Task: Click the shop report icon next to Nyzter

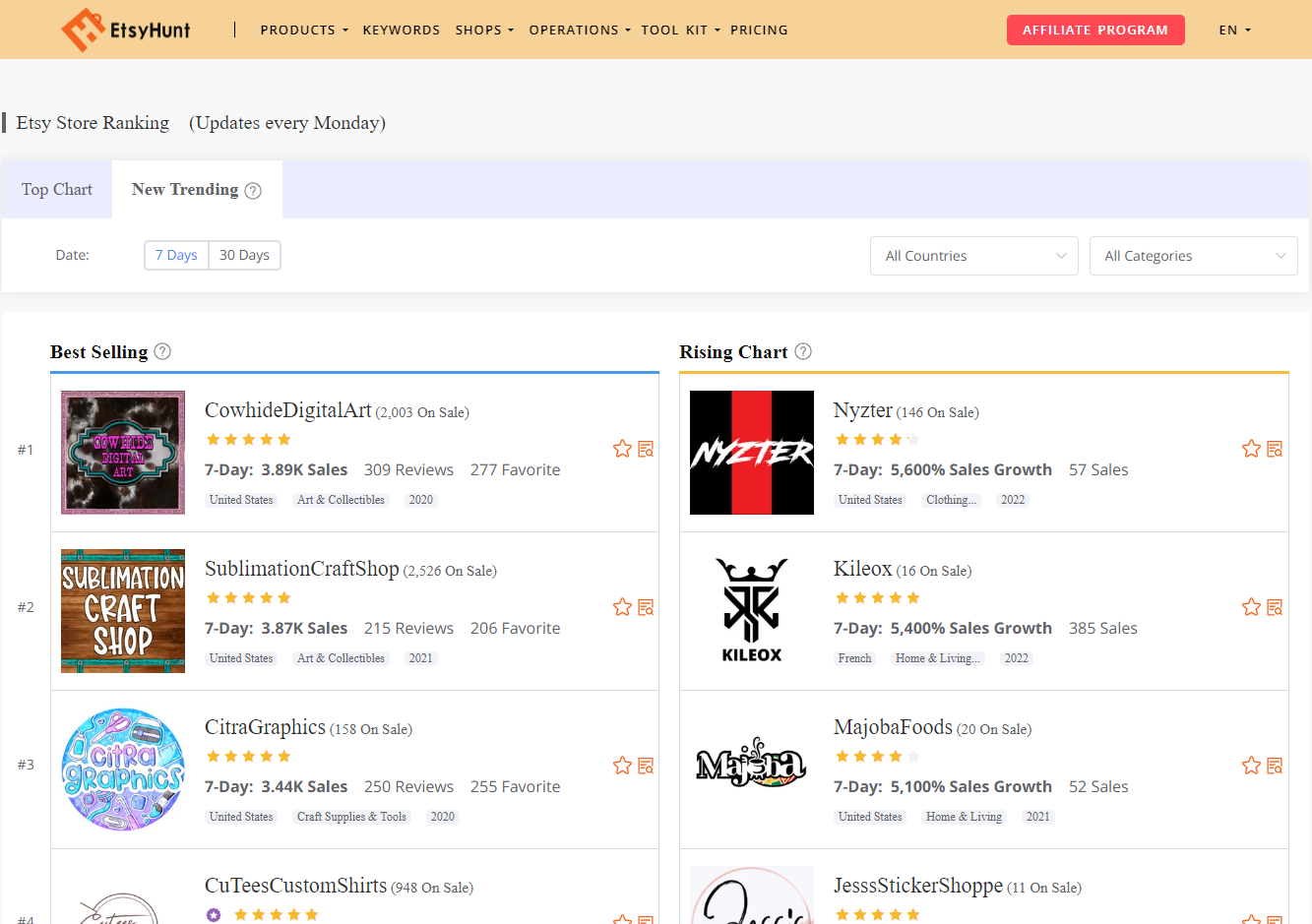Action: tap(1275, 449)
